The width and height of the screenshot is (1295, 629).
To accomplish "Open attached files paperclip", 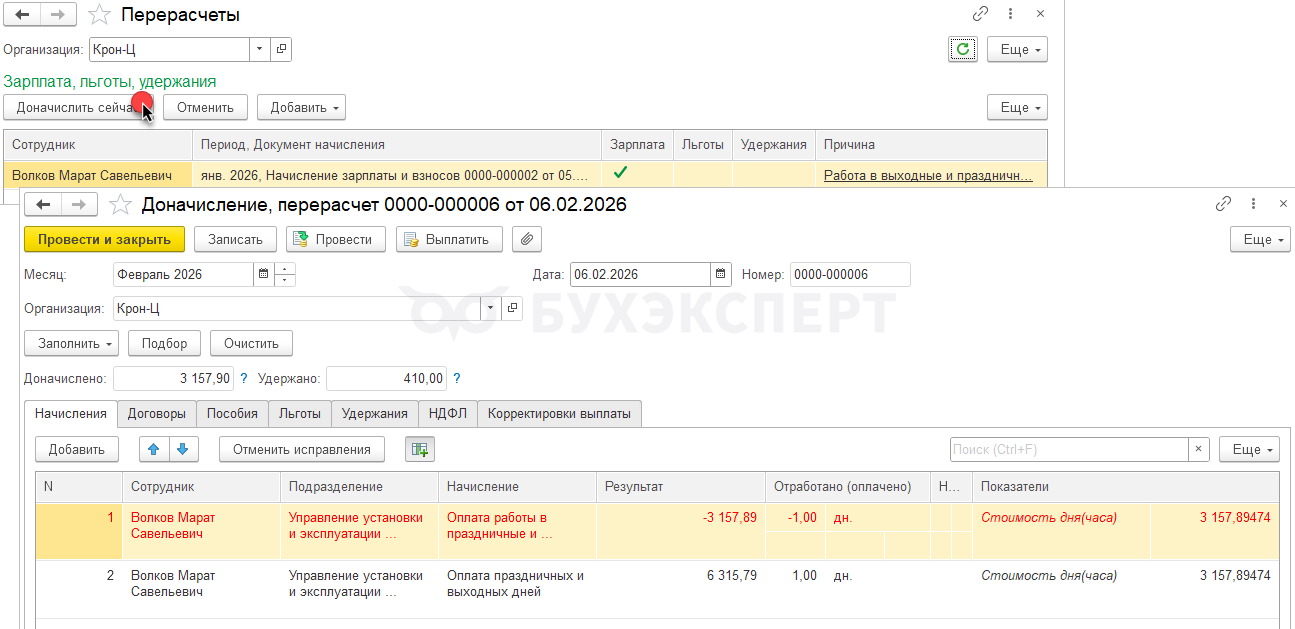I will (x=527, y=239).
